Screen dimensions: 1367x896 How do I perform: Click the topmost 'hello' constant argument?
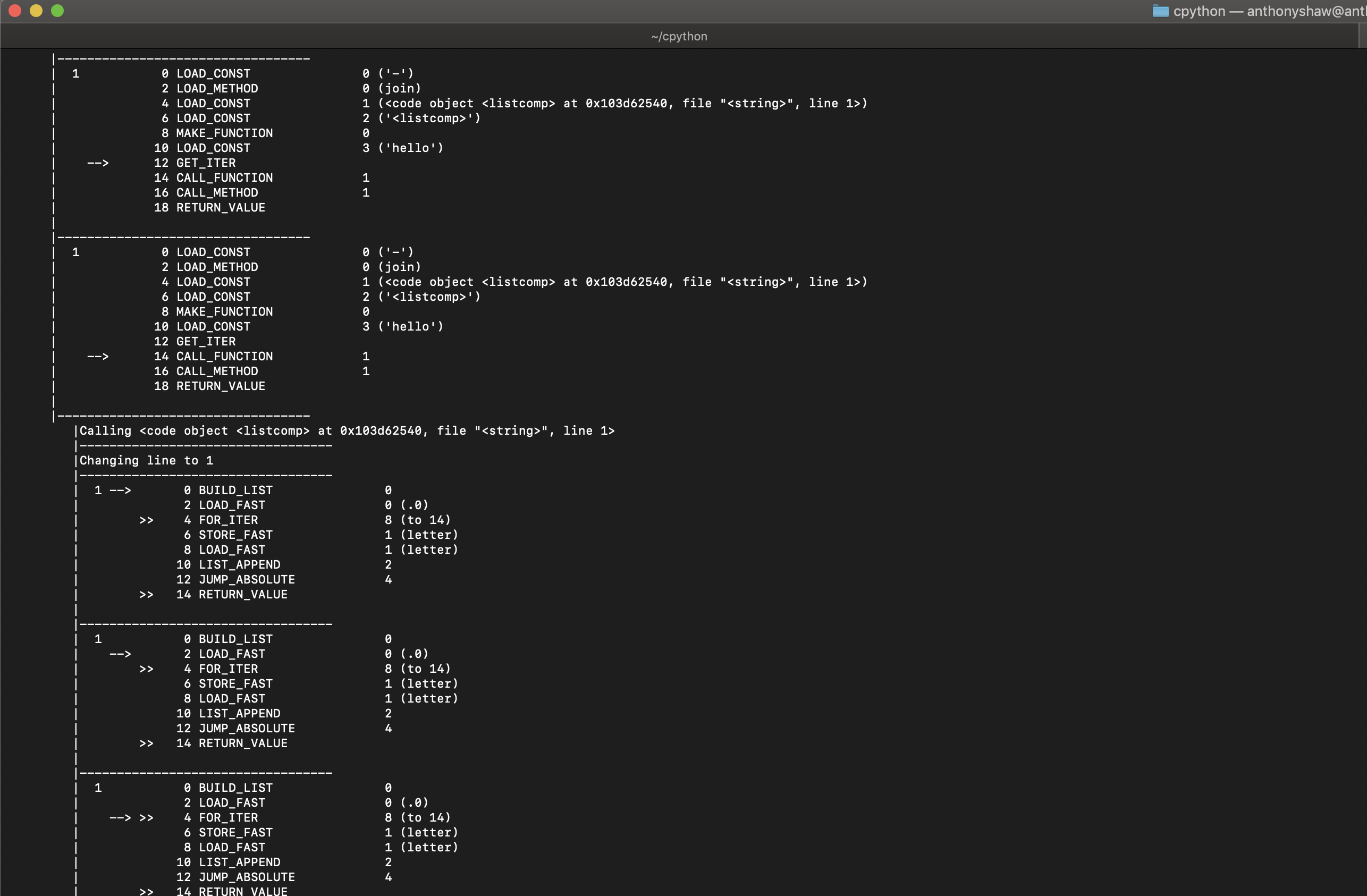[411, 148]
